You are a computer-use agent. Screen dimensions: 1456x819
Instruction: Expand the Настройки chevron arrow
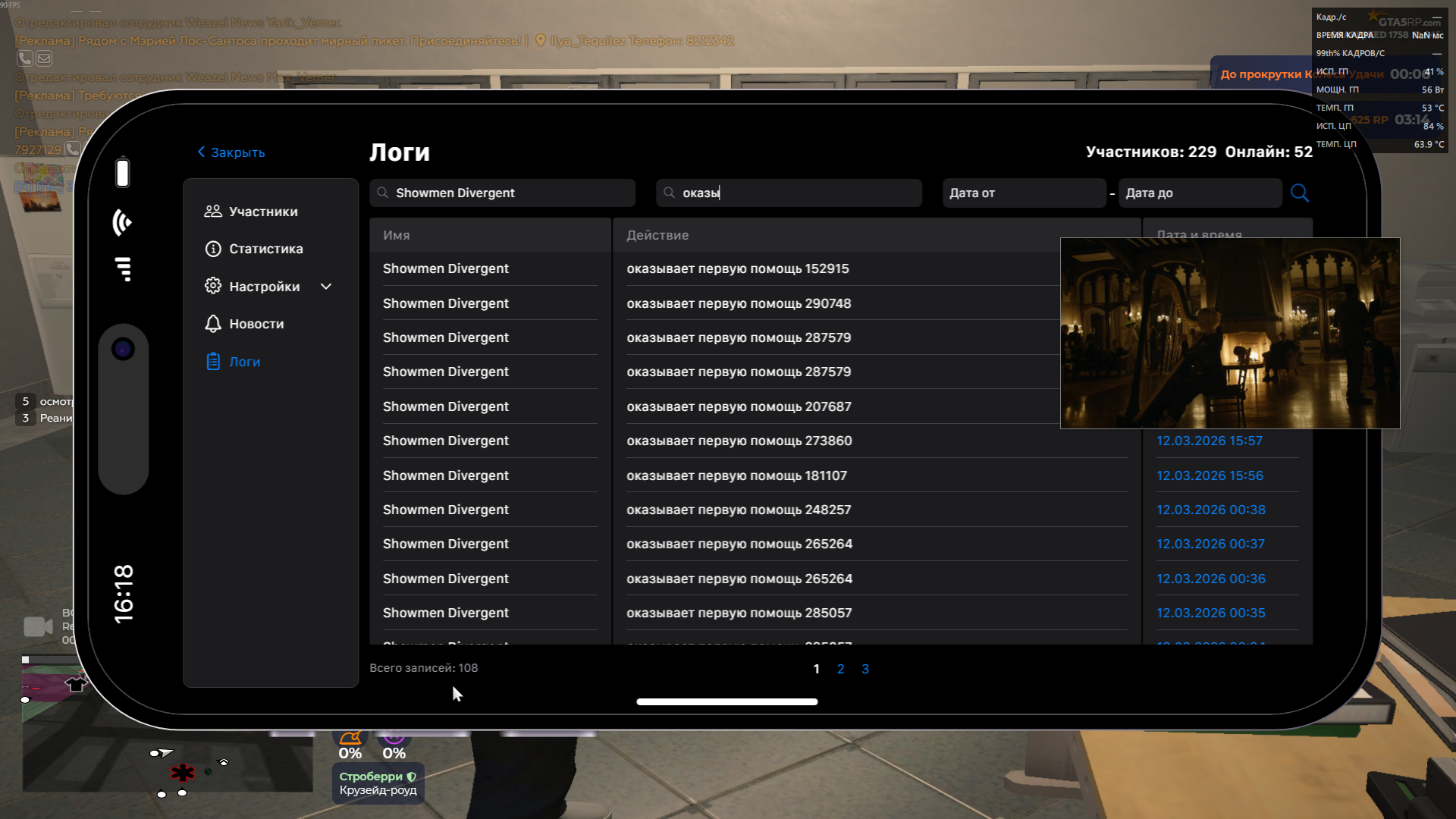pos(326,287)
